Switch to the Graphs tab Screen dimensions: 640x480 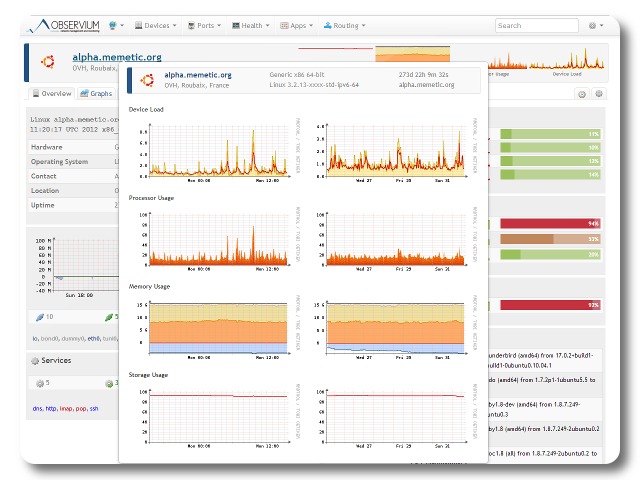coord(97,93)
